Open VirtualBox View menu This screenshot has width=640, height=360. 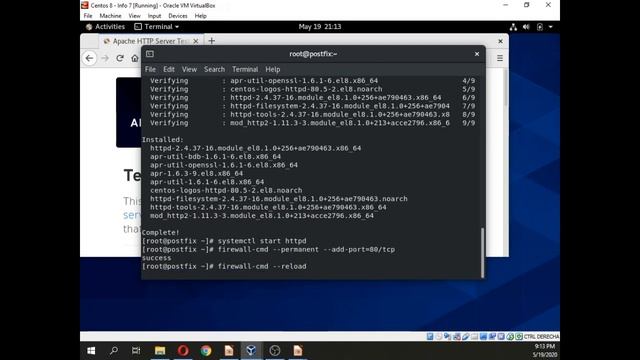134,16
